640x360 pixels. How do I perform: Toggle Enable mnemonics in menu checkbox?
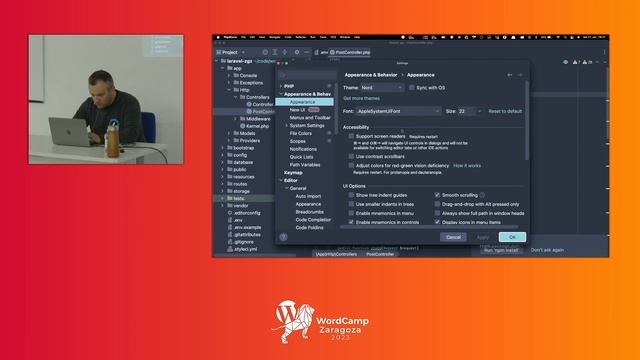tap(351, 213)
